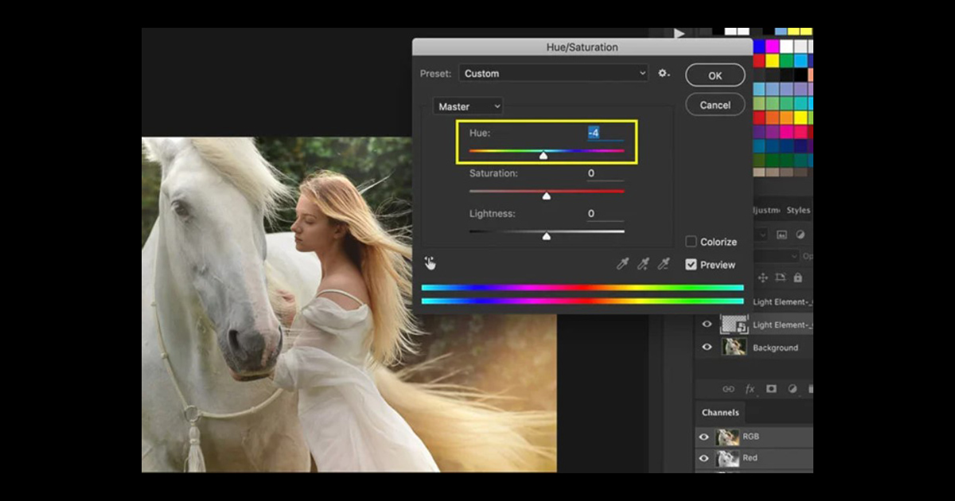Switch to the Adjustments tab
Image resolution: width=955 pixels, height=501 pixels.
[x=766, y=210]
